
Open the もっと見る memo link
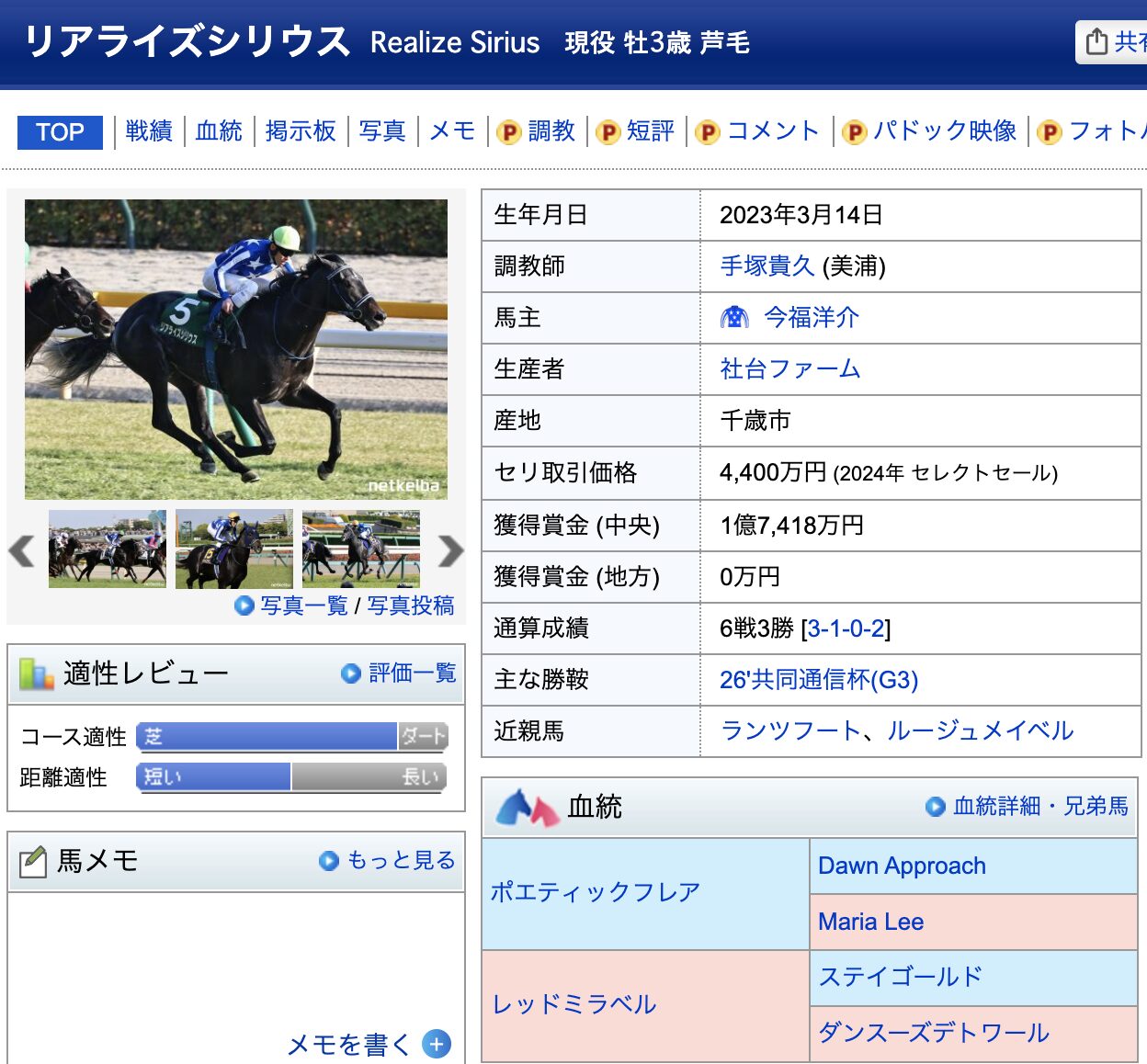pos(402,860)
